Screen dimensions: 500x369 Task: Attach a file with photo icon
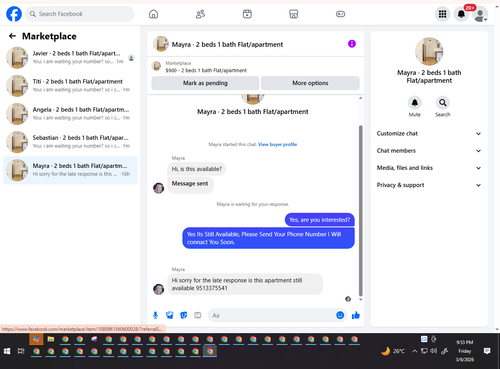pyautogui.click(x=170, y=315)
